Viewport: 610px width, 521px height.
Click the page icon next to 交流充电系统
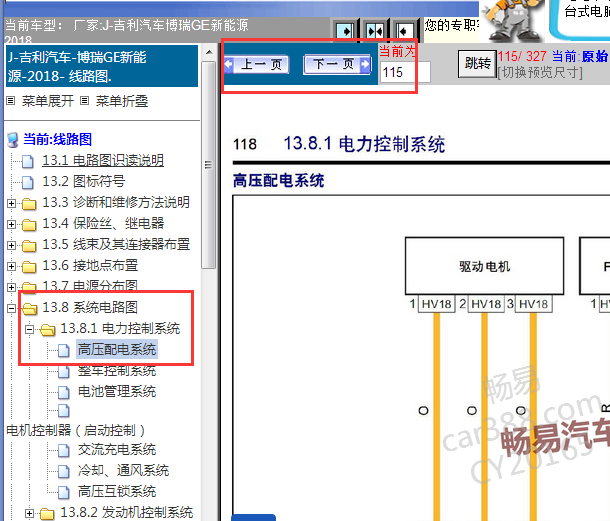tap(63, 451)
